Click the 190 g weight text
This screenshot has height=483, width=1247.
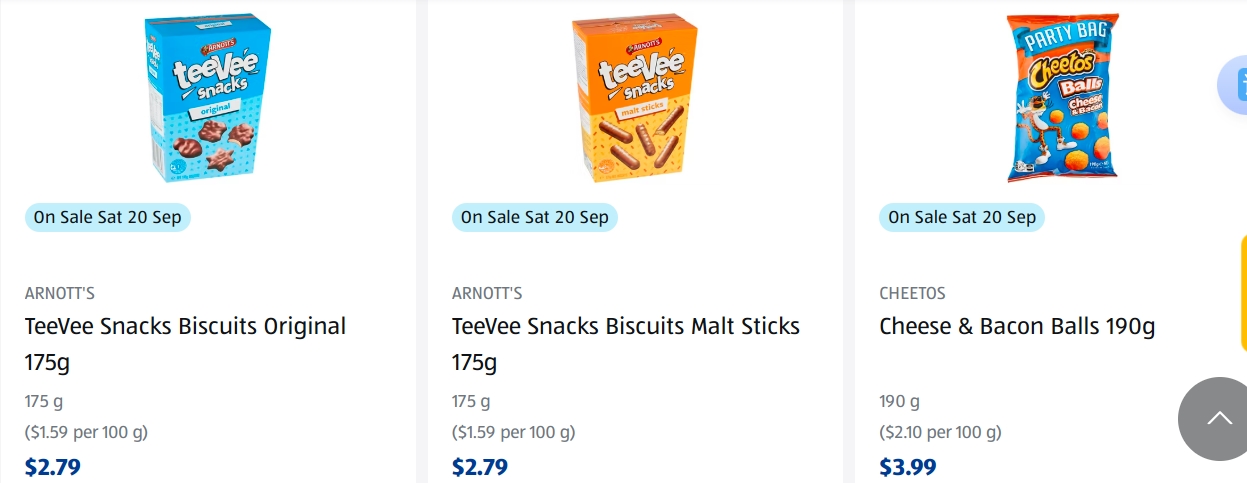pos(899,402)
